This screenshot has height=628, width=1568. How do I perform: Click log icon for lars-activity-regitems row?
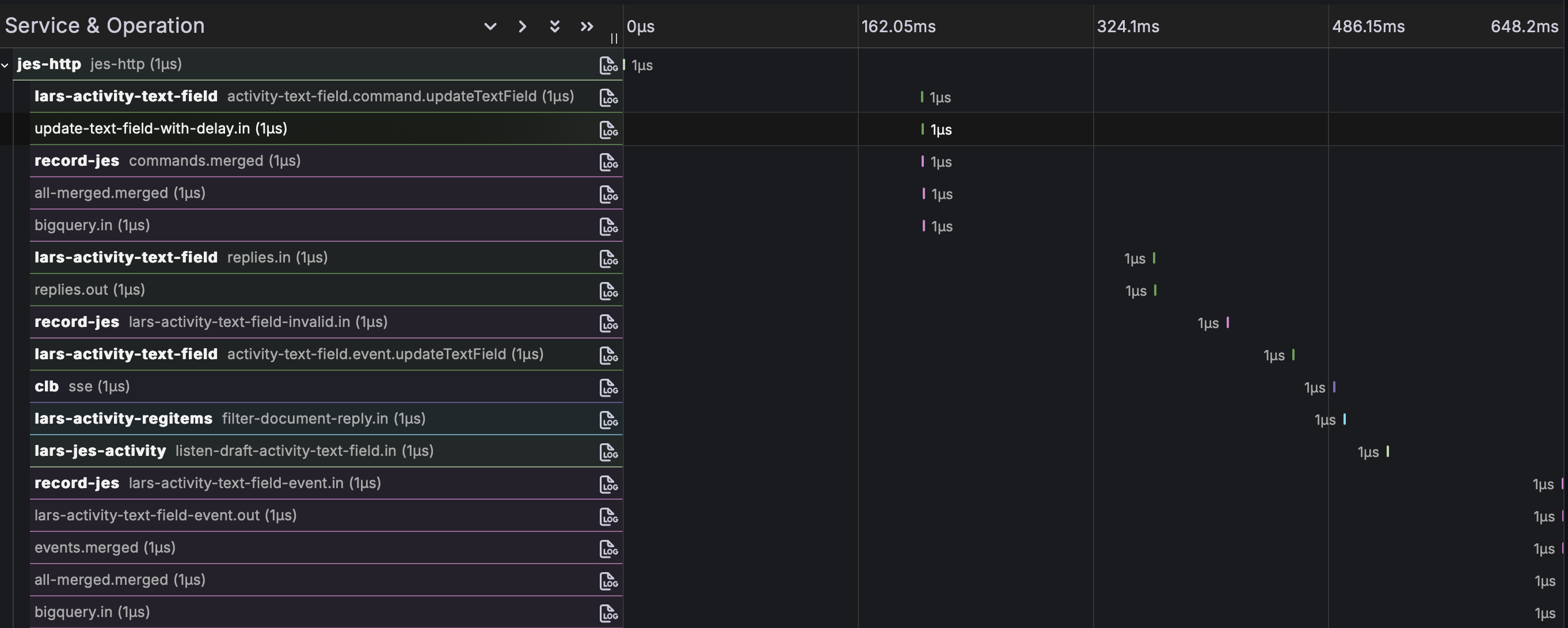(608, 420)
